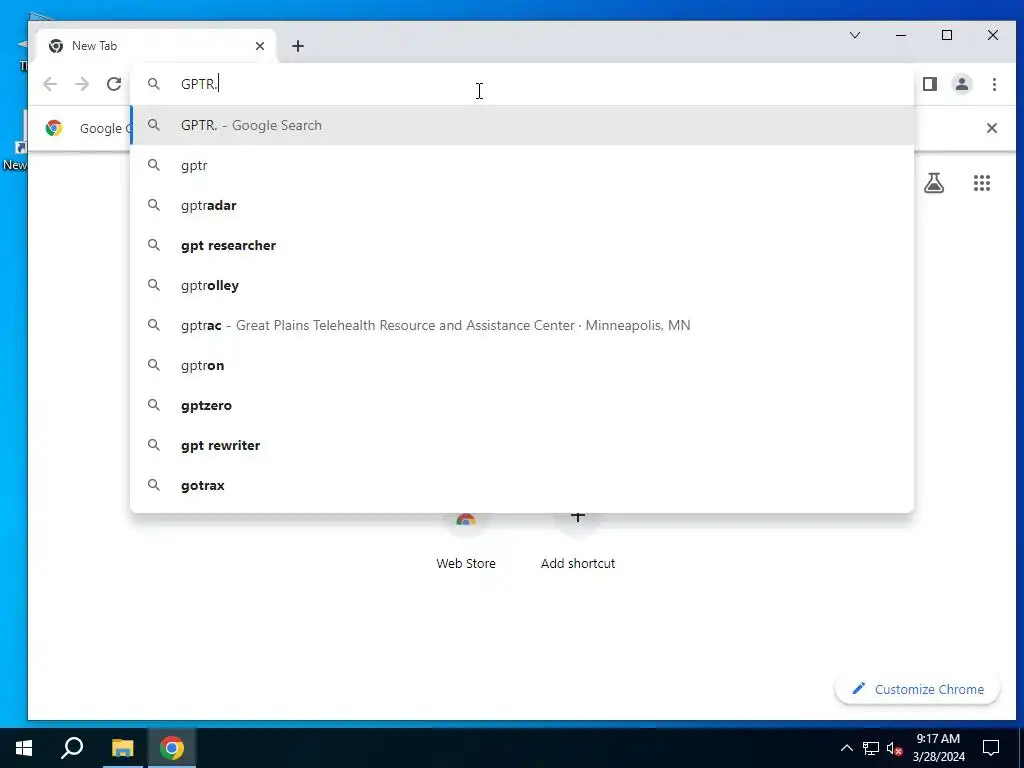This screenshot has width=1024, height=768.
Task: Open Chrome's three-dot menu
Action: click(x=994, y=84)
